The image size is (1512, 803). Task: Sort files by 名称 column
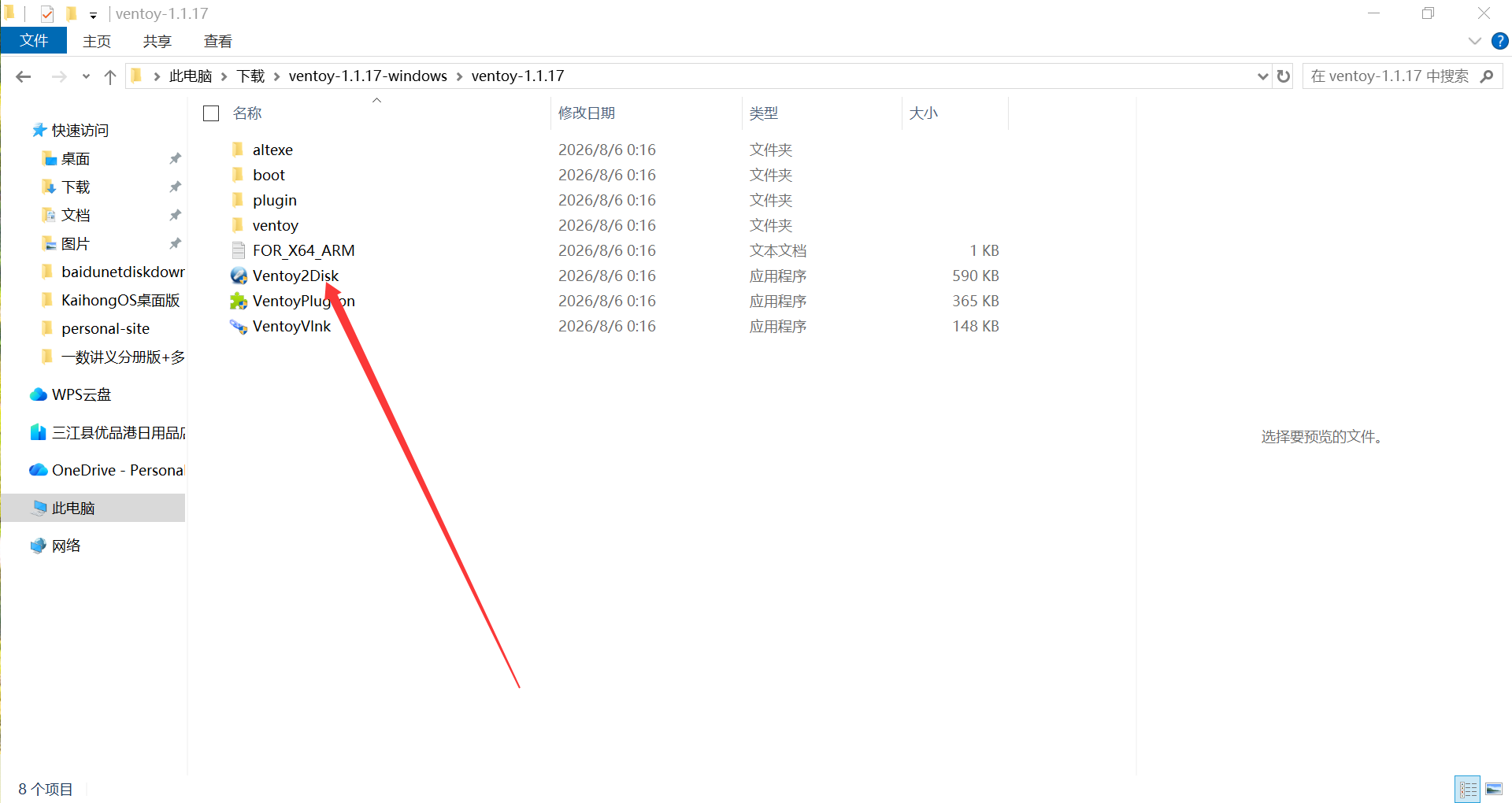click(247, 113)
